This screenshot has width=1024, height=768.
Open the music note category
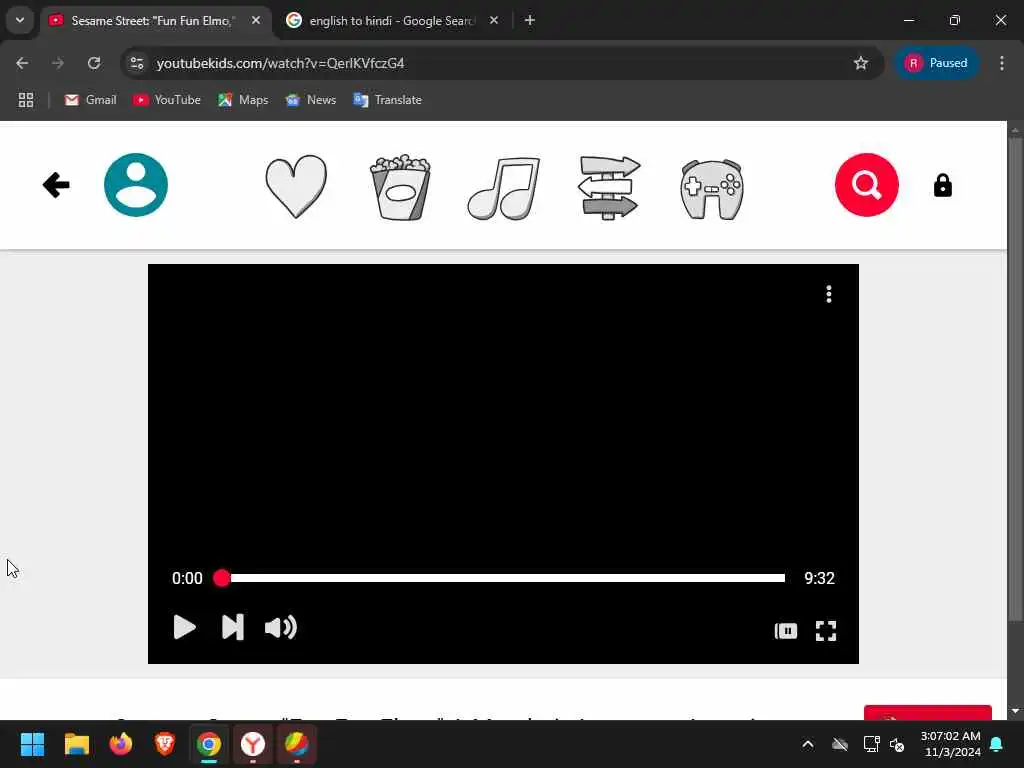point(504,188)
